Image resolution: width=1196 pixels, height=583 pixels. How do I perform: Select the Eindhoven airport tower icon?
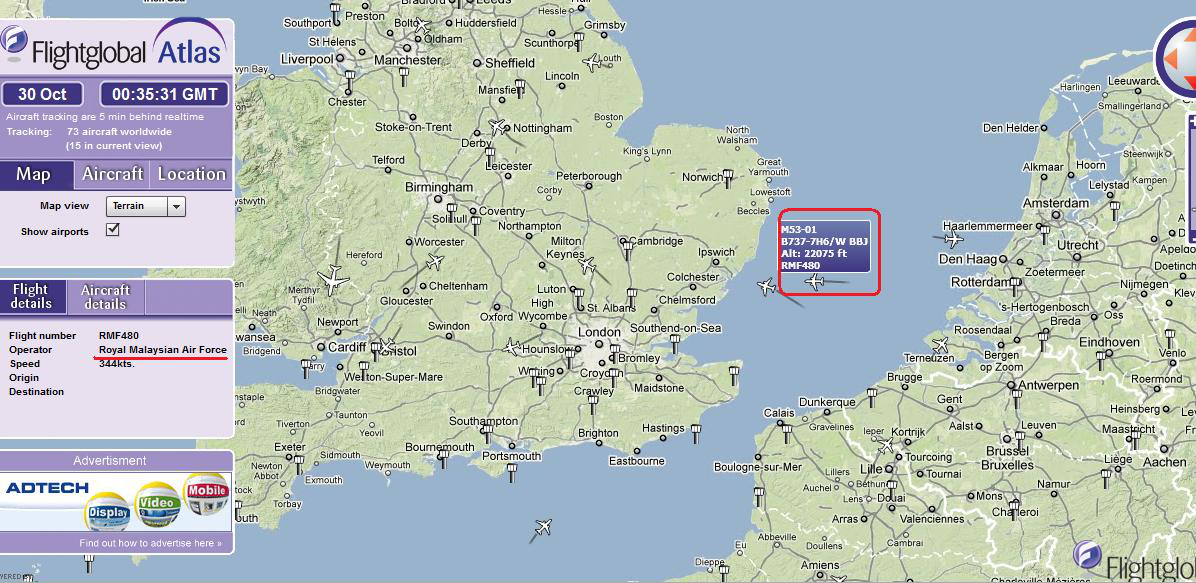[1100, 359]
